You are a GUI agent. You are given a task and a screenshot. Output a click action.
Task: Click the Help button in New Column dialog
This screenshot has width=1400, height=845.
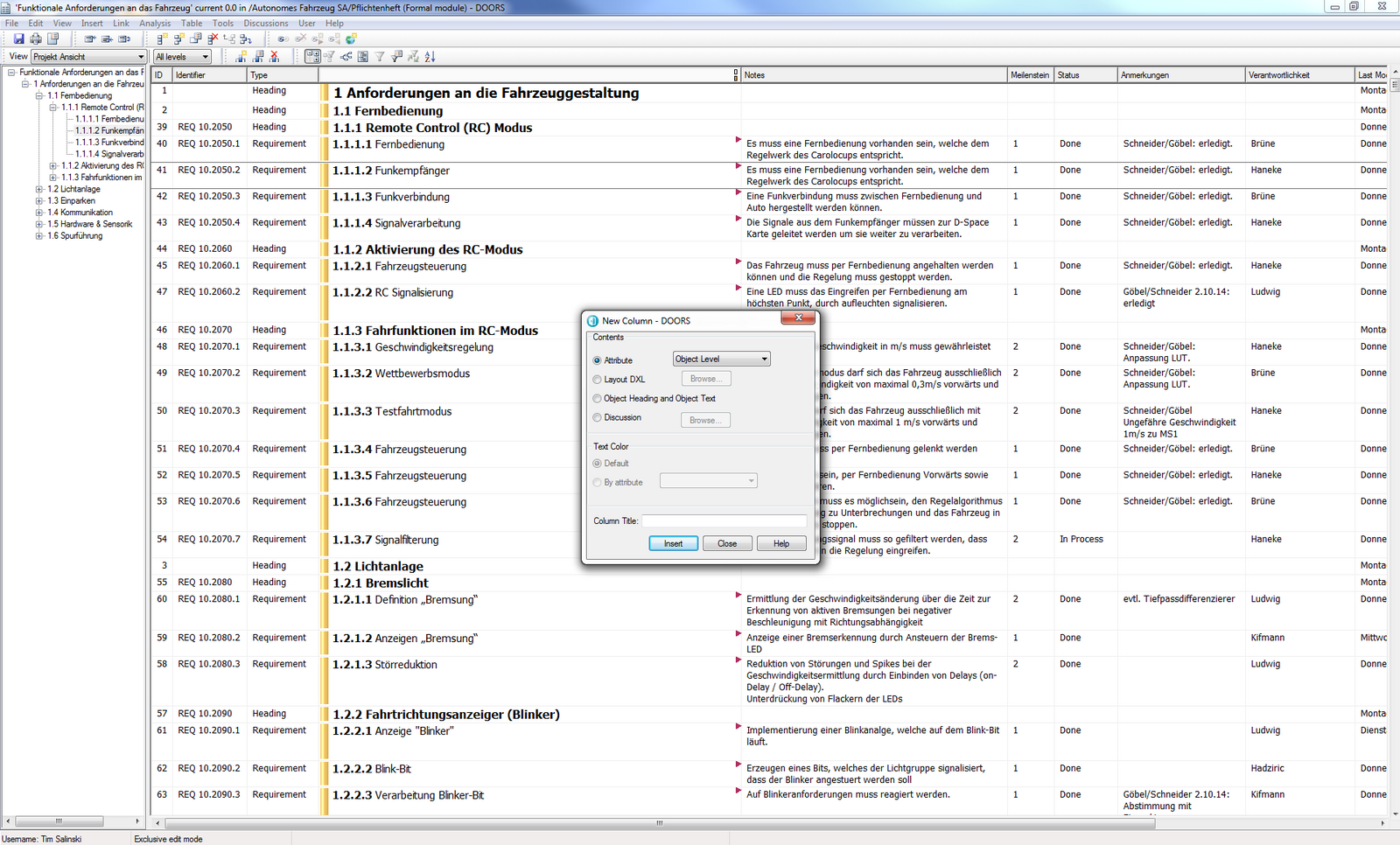780,544
